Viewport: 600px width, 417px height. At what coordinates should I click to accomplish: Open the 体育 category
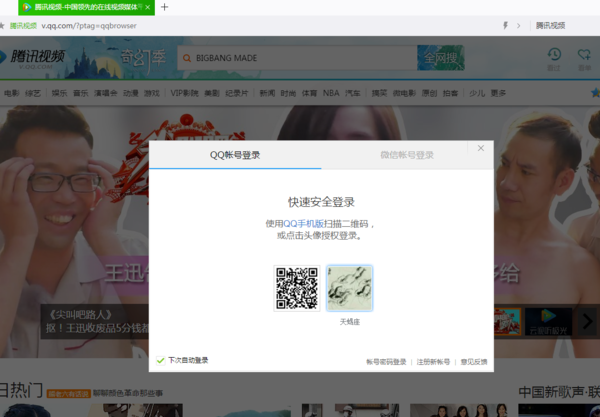point(310,93)
